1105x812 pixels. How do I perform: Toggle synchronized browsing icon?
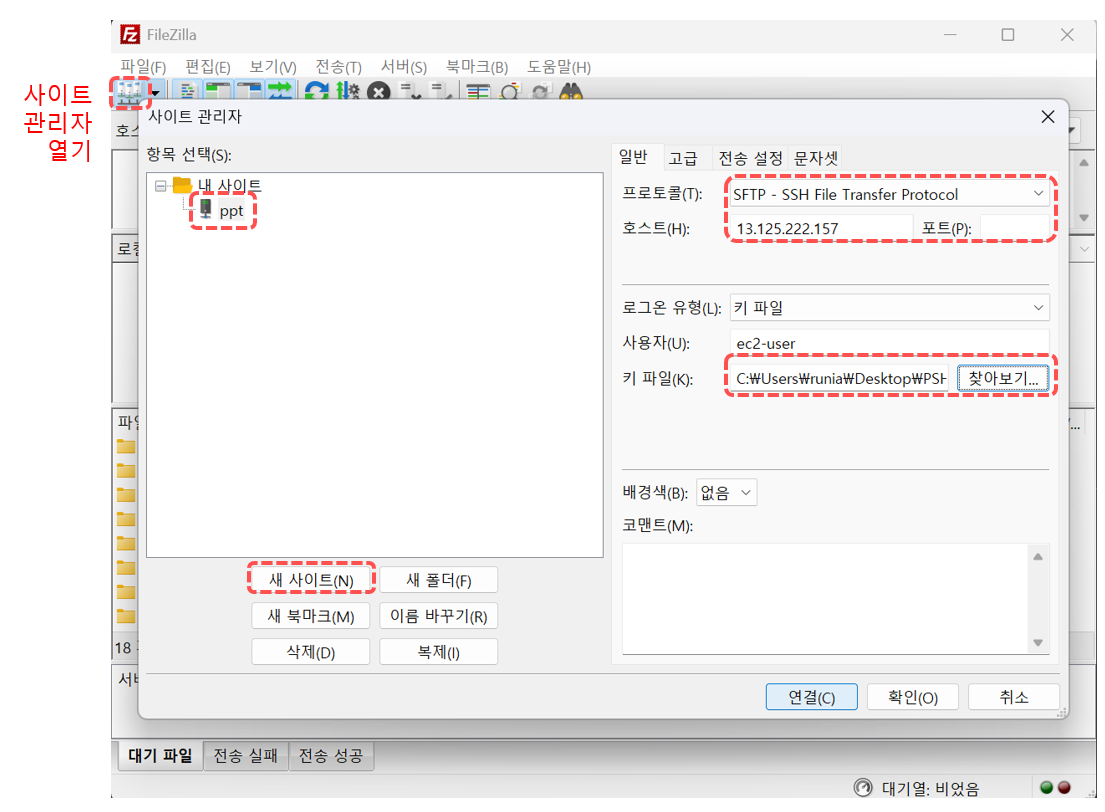(541, 92)
